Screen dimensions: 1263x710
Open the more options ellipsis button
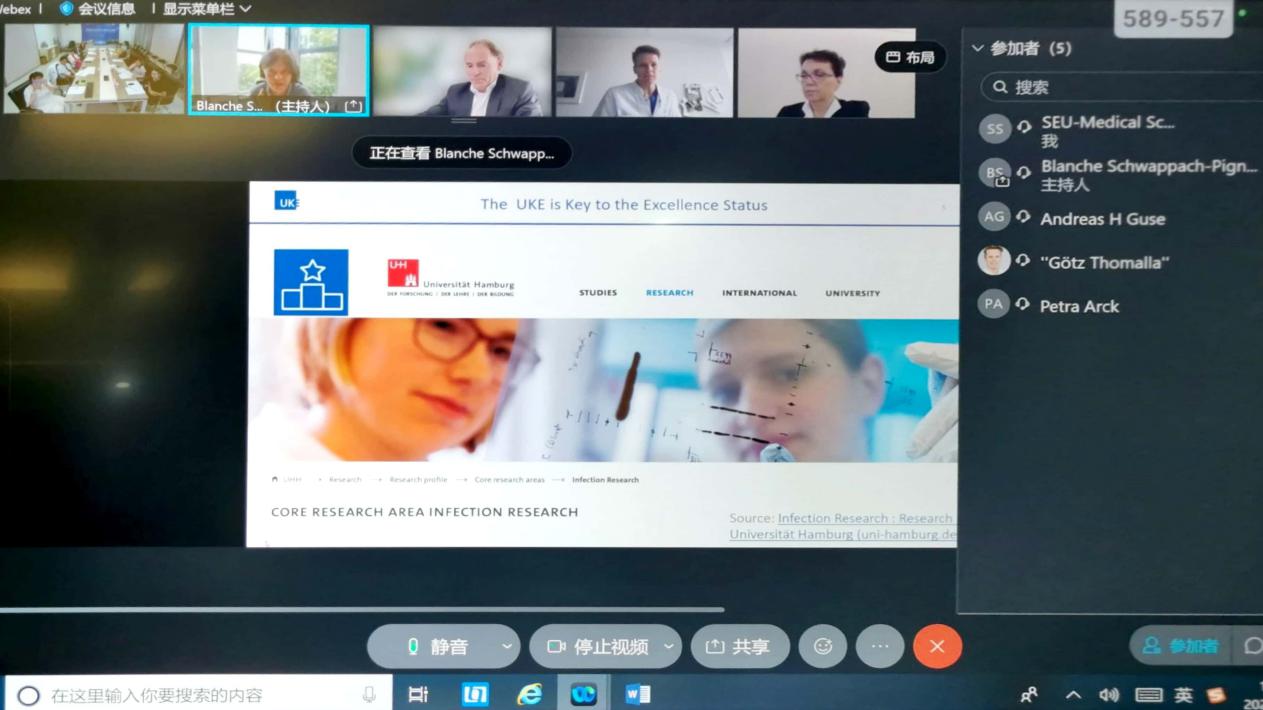880,647
